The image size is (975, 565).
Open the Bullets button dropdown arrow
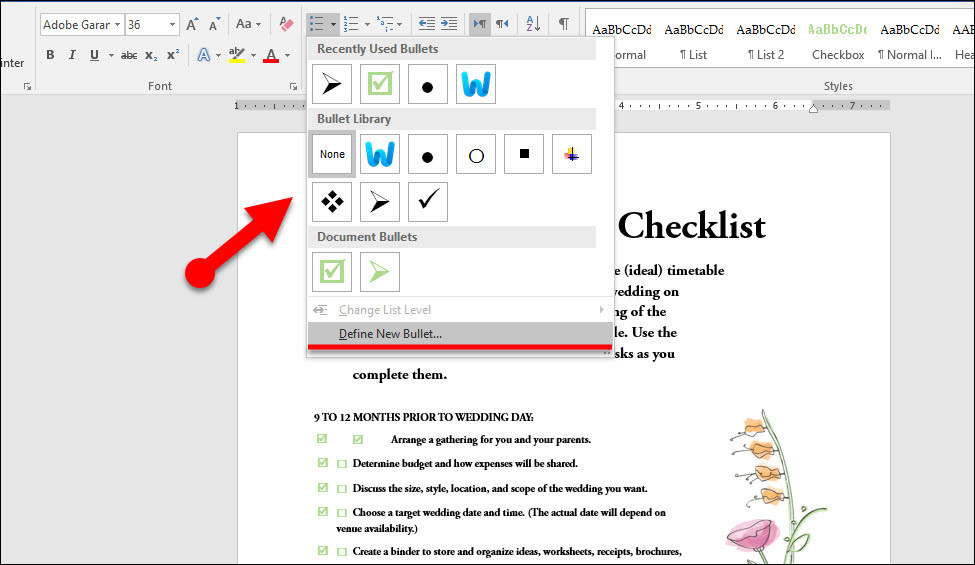[x=333, y=24]
